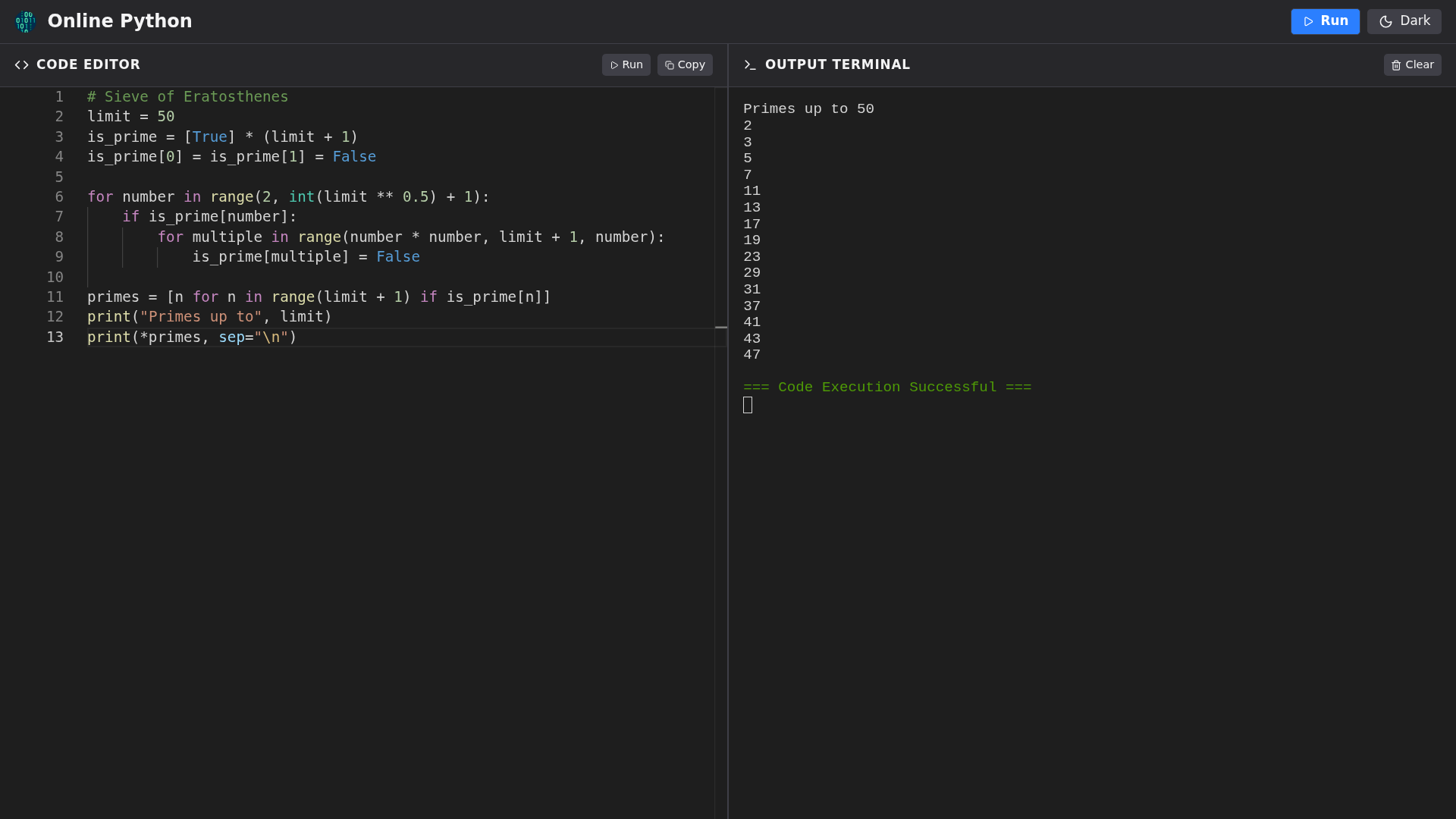
Task: Click 'Primes up to 50' output line
Action: (x=808, y=109)
